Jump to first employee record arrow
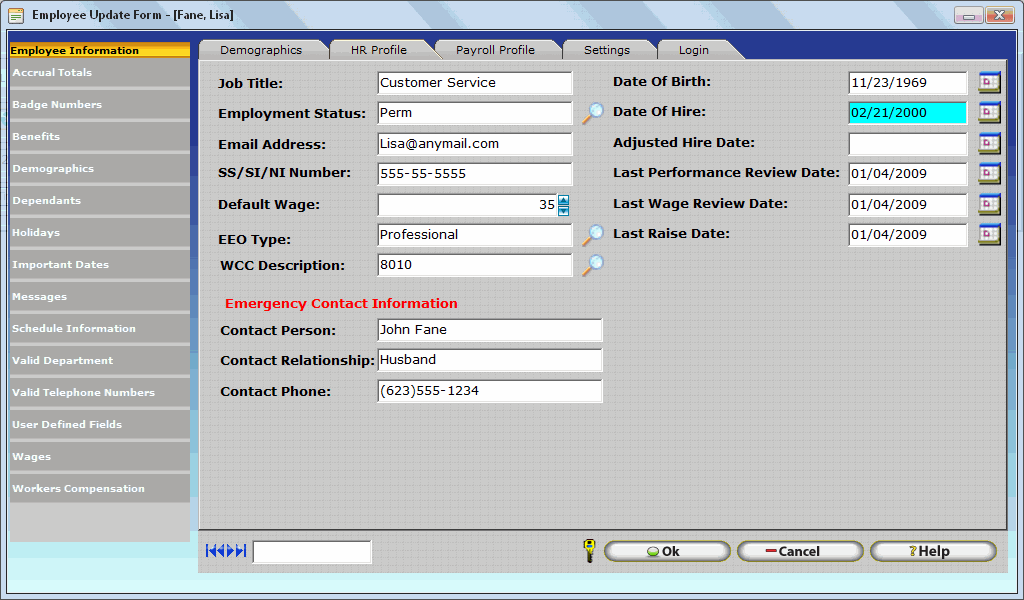 (x=211, y=551)
